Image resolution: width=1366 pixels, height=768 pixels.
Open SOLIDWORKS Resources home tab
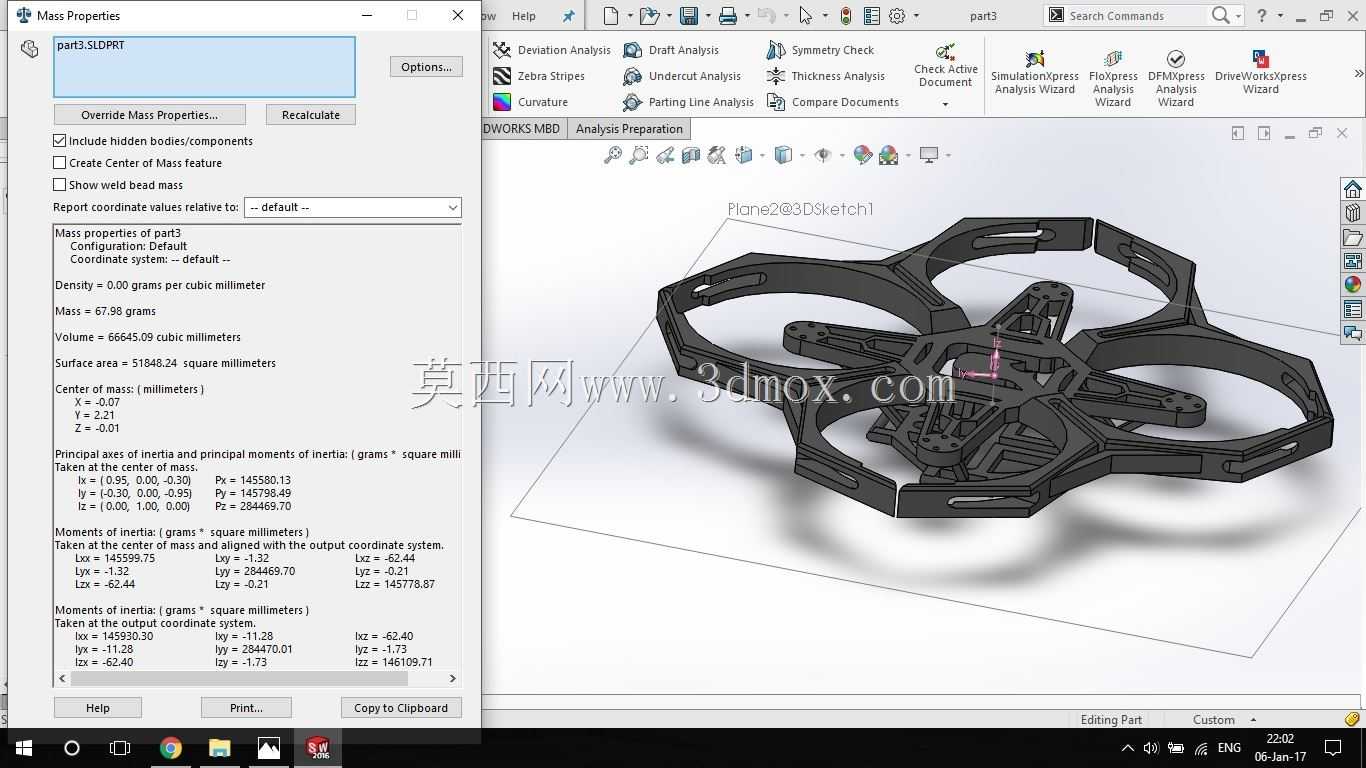[x=1353, y=190]
